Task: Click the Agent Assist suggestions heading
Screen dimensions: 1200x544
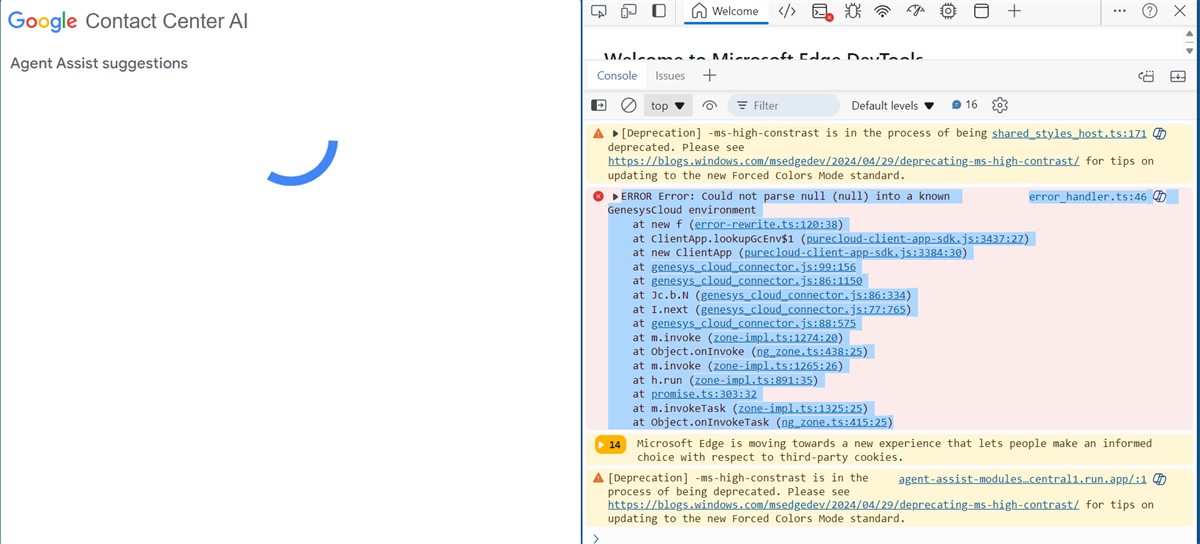Action: click(x=99, y=63)
